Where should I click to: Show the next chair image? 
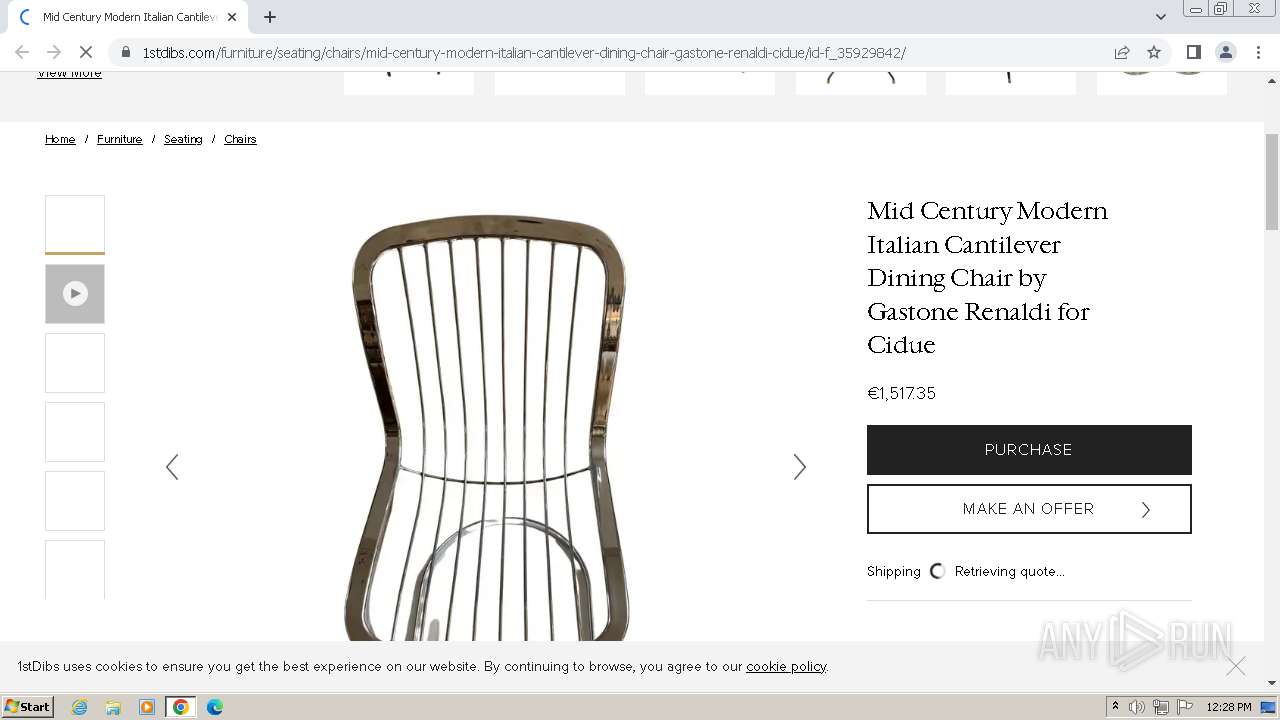[x=799, y=467]
